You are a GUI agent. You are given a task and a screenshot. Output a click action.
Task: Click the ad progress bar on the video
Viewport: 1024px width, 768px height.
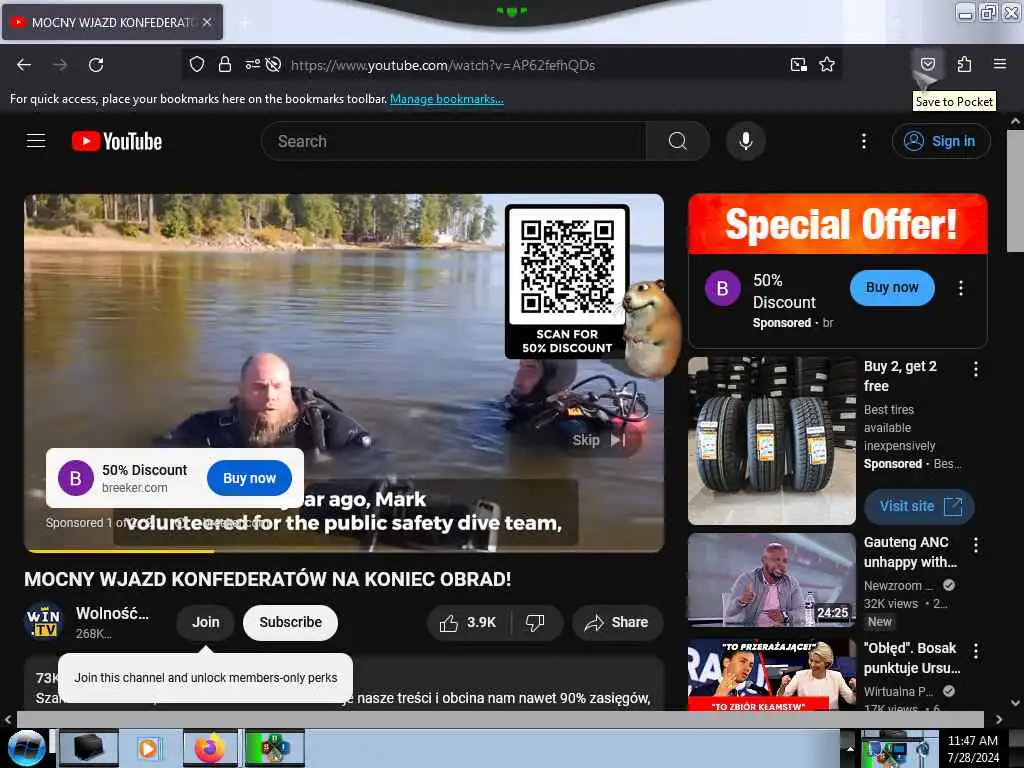pyautogui.click(x=344, y=551)
